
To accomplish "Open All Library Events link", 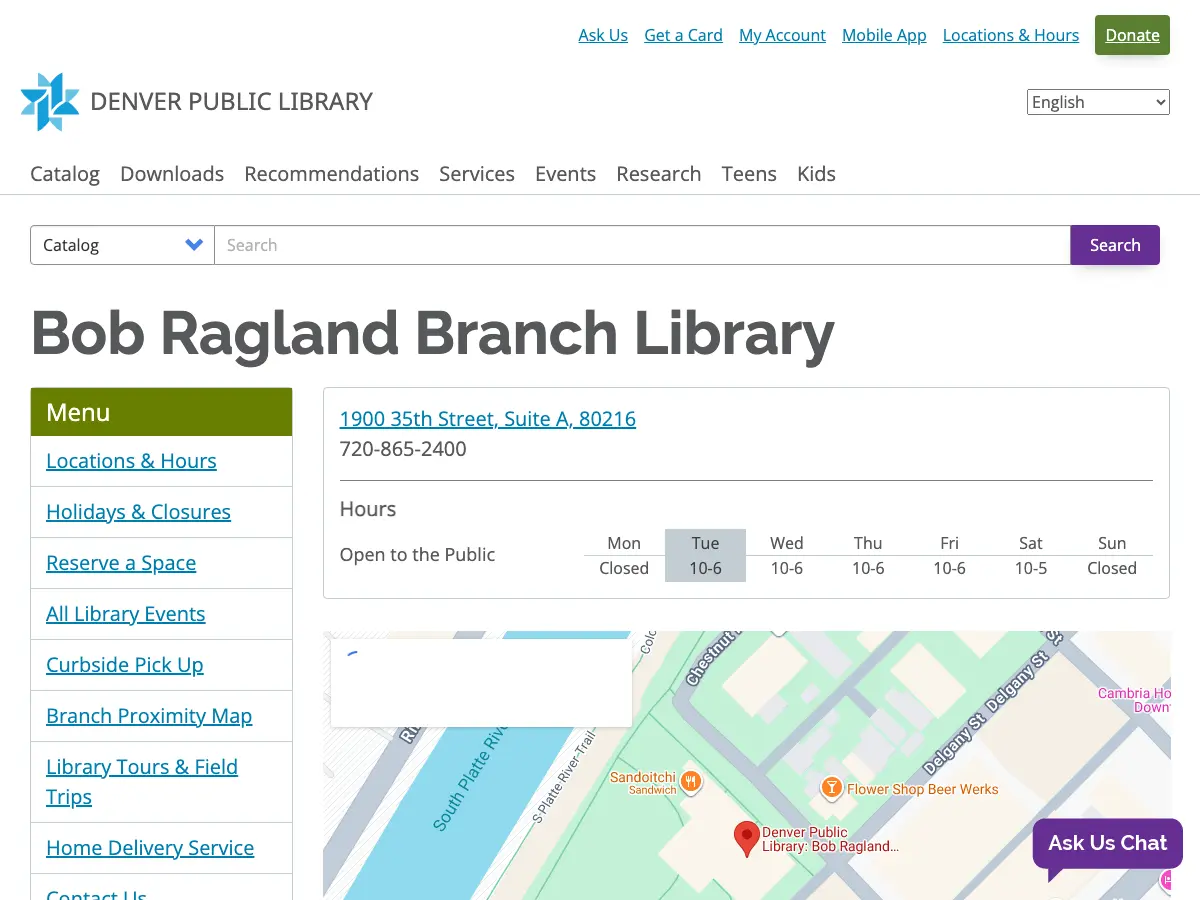I will [126, 614].
